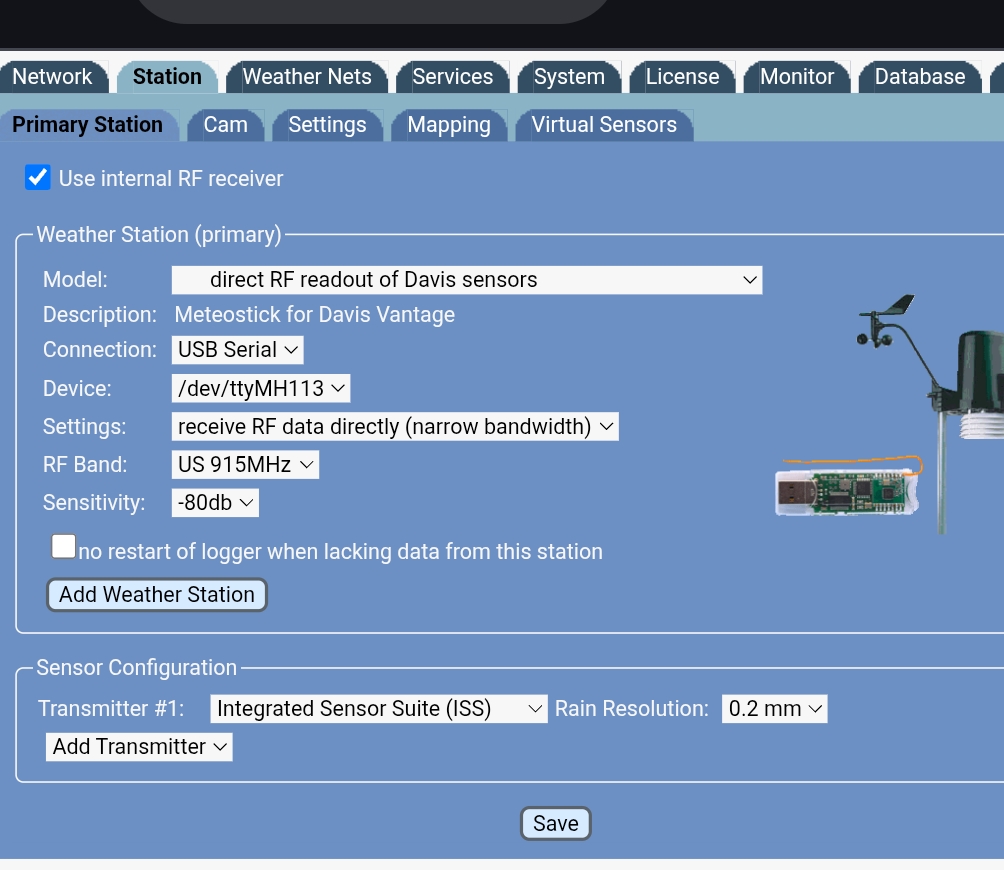Open the Database tab
Screen dimensions: 1004x870
919,76
